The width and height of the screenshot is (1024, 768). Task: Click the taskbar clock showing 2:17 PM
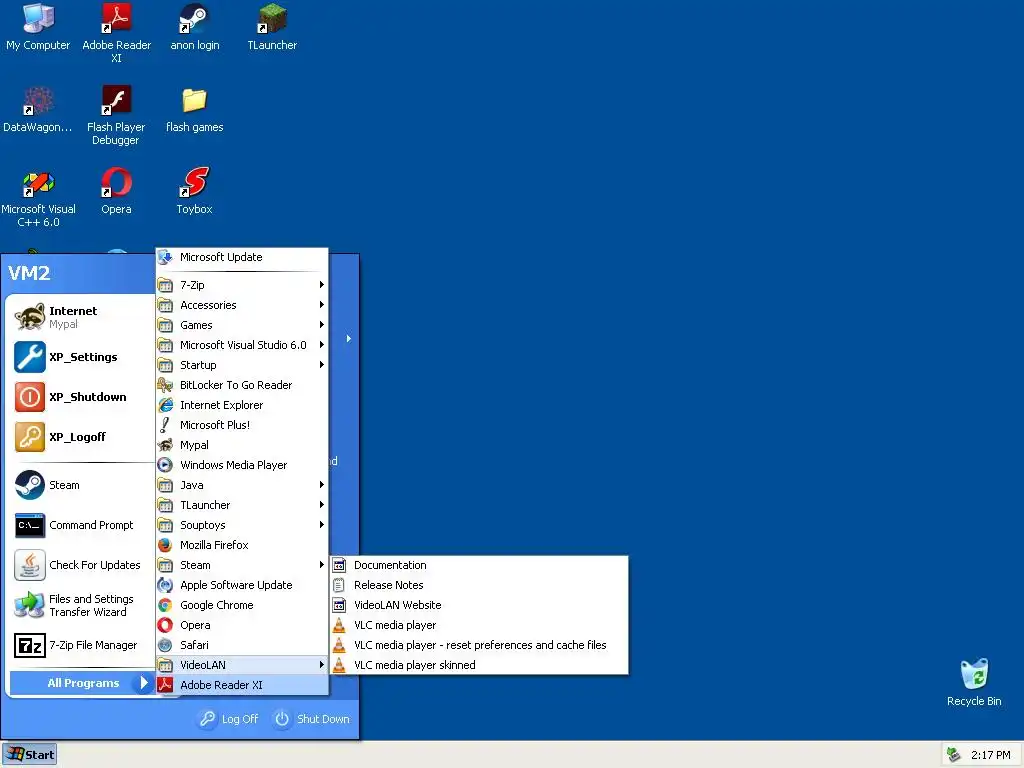(x=991, y=756)
